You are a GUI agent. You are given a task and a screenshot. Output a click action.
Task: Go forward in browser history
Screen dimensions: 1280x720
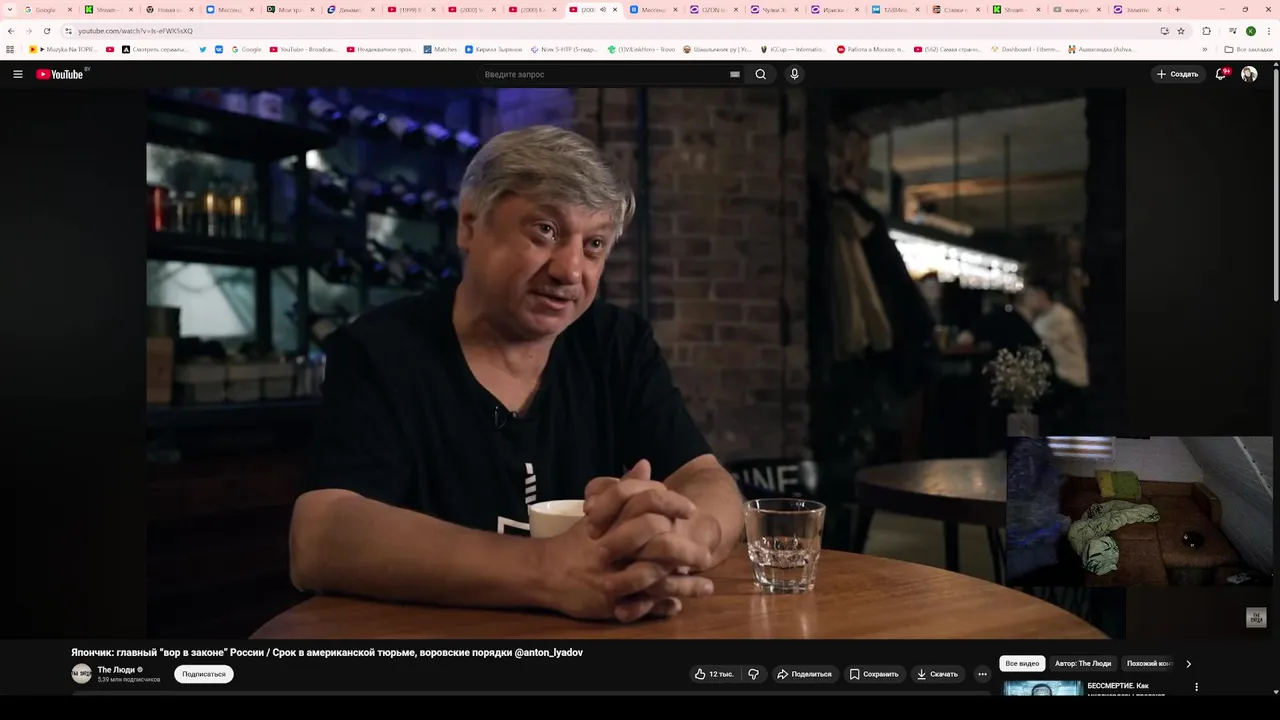29,31
